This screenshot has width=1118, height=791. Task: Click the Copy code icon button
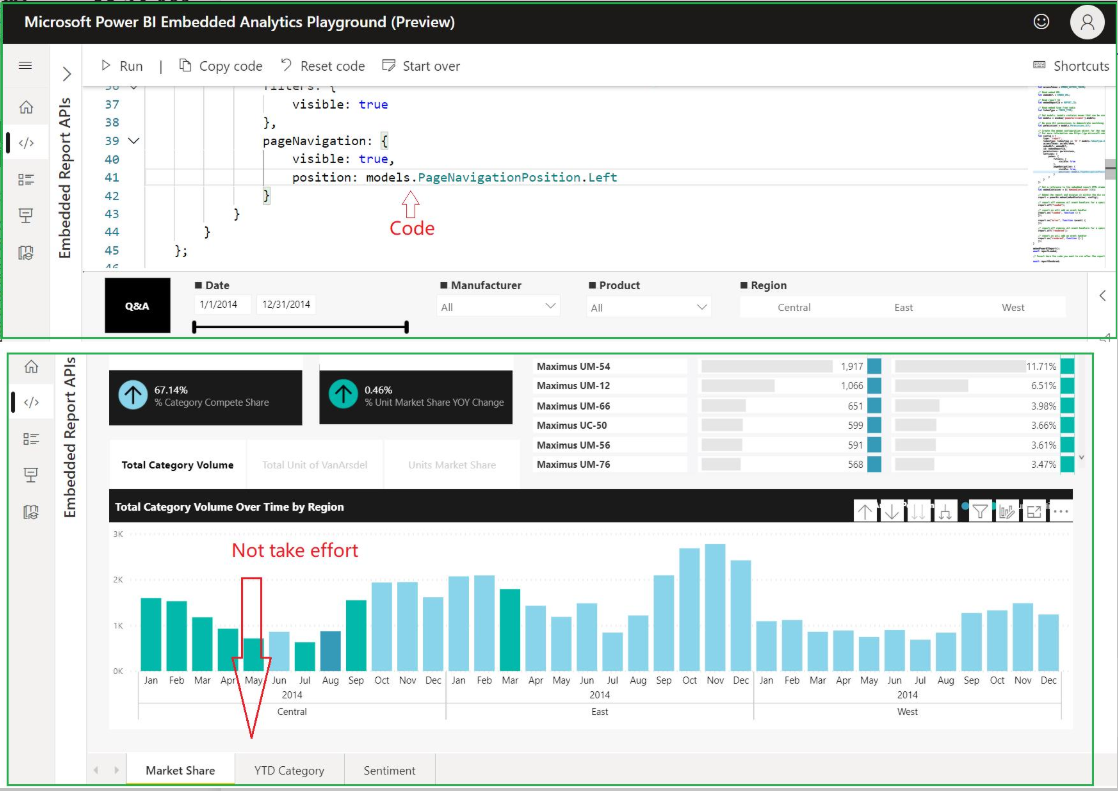point(185,66)
